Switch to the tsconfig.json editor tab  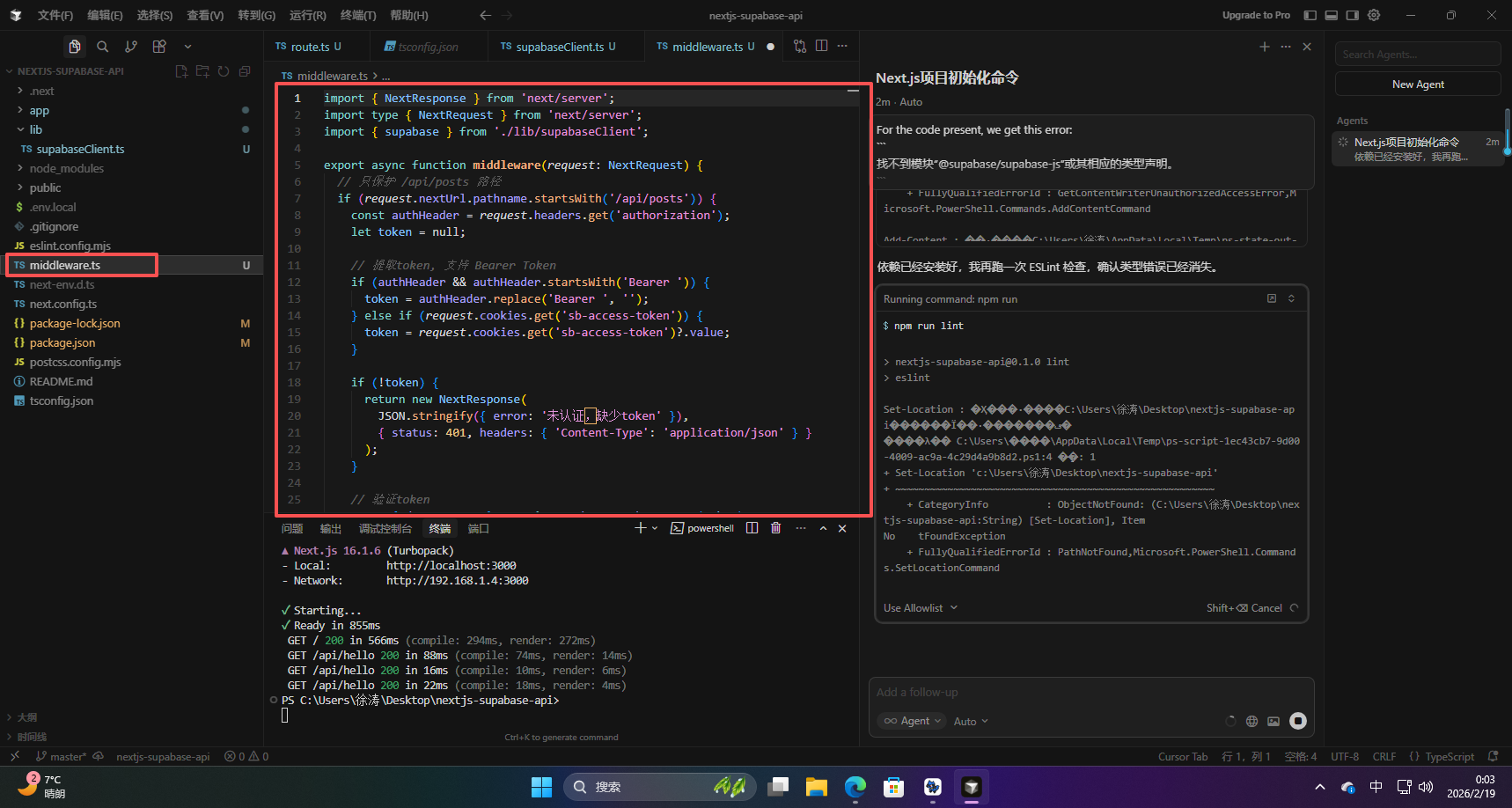(428, 47)
